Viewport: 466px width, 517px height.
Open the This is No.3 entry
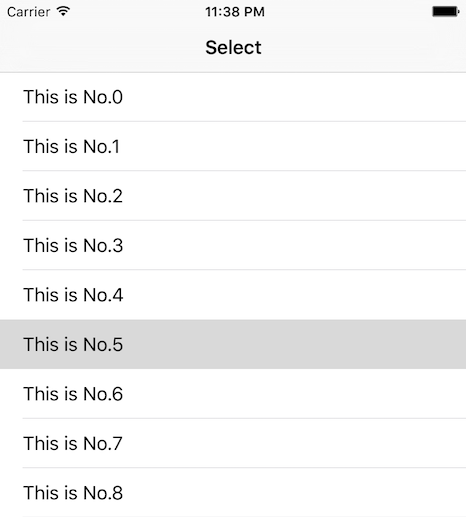pos(233,245)
